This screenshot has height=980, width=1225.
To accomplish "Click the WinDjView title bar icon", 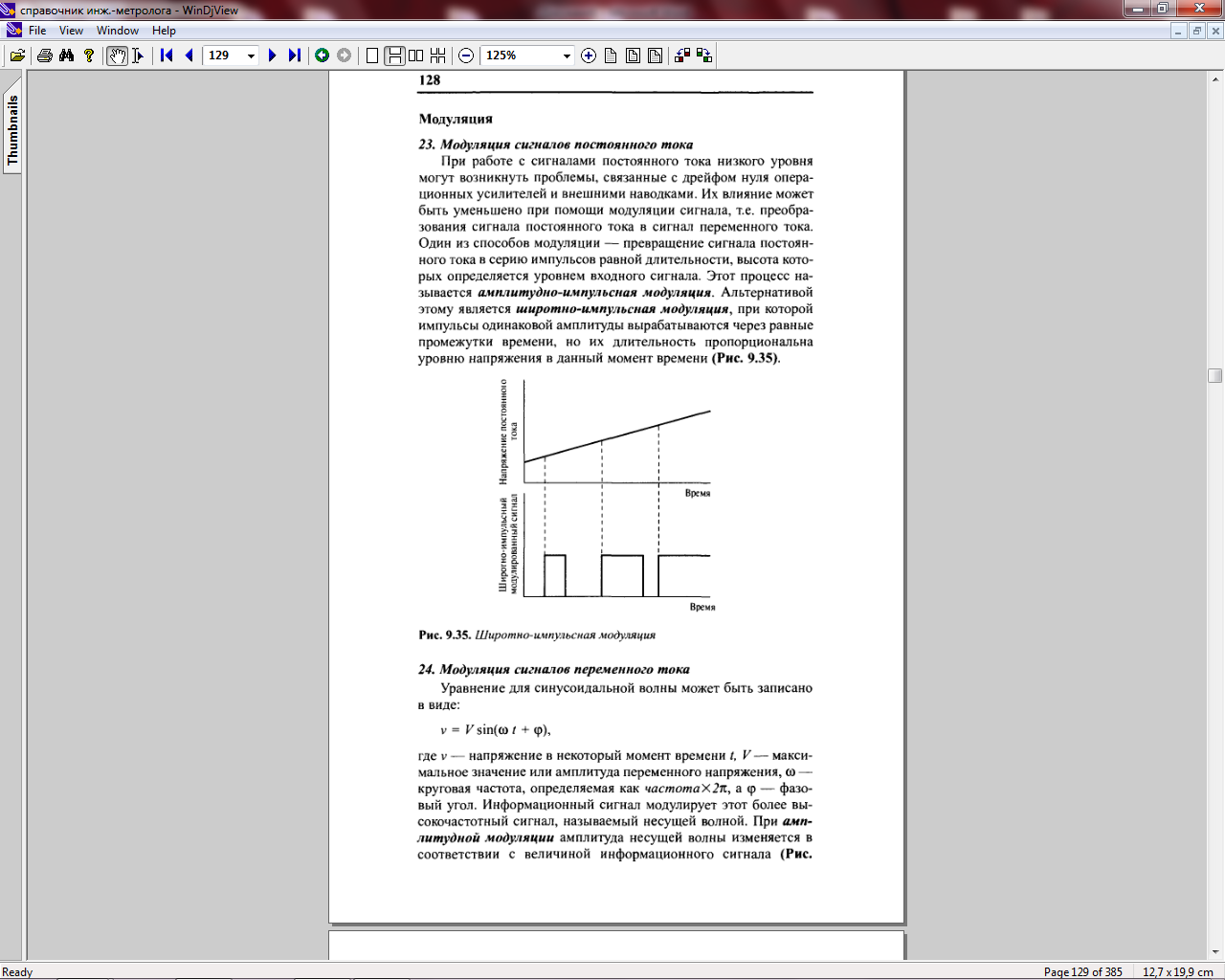I will (x=10, y=11).
